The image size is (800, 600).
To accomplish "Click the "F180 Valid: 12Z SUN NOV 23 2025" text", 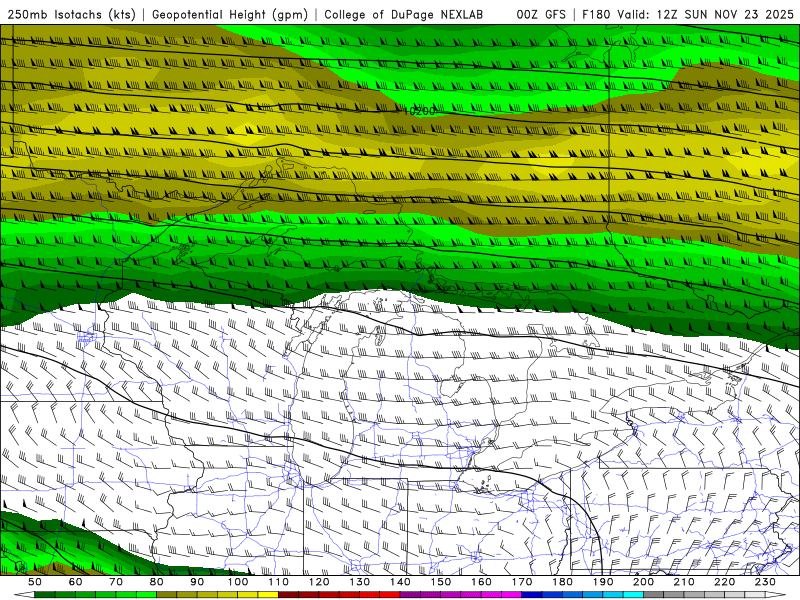I will click(x=688, y=14).
